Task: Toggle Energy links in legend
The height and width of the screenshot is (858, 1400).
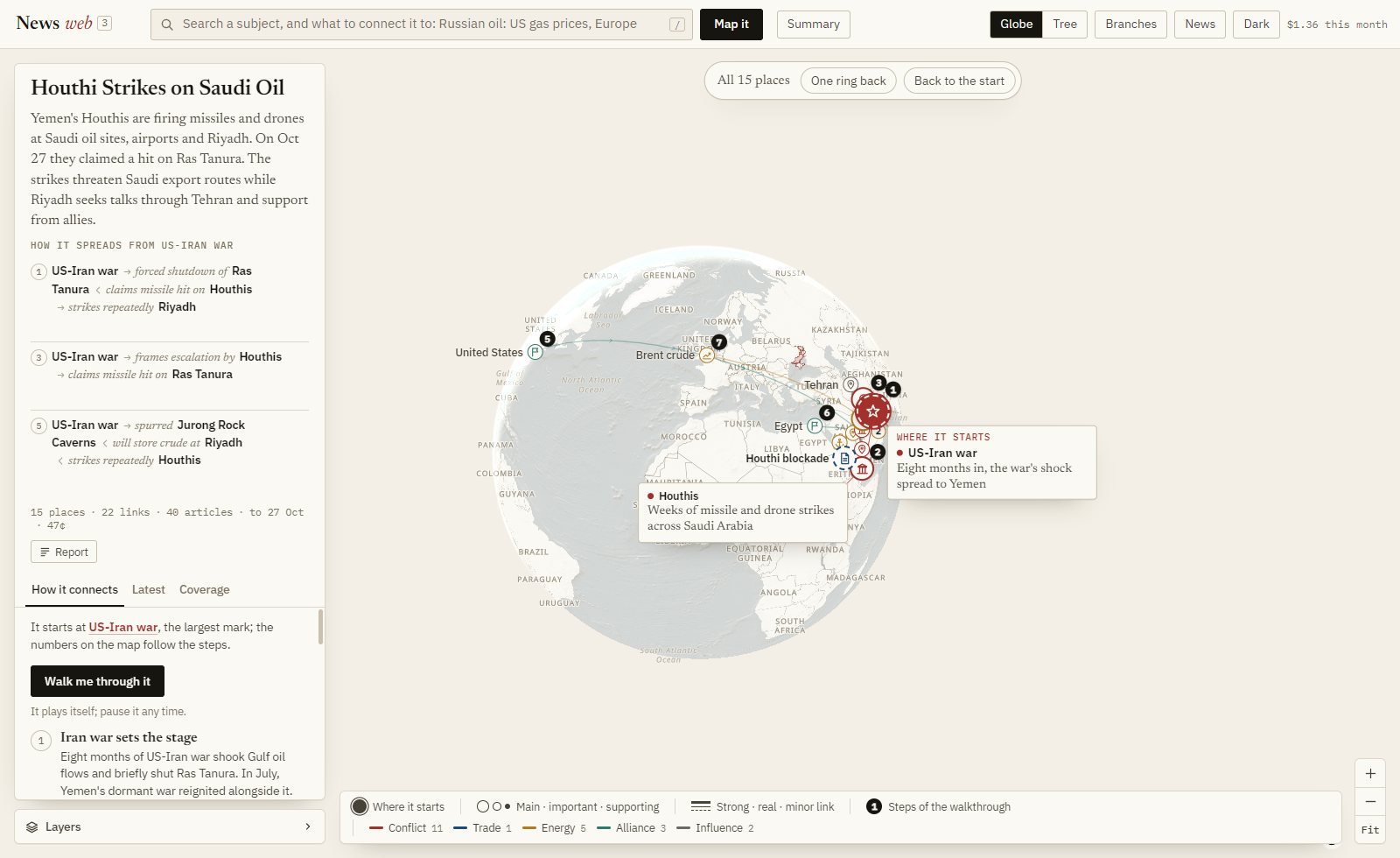Action: (x=554, y=828)
